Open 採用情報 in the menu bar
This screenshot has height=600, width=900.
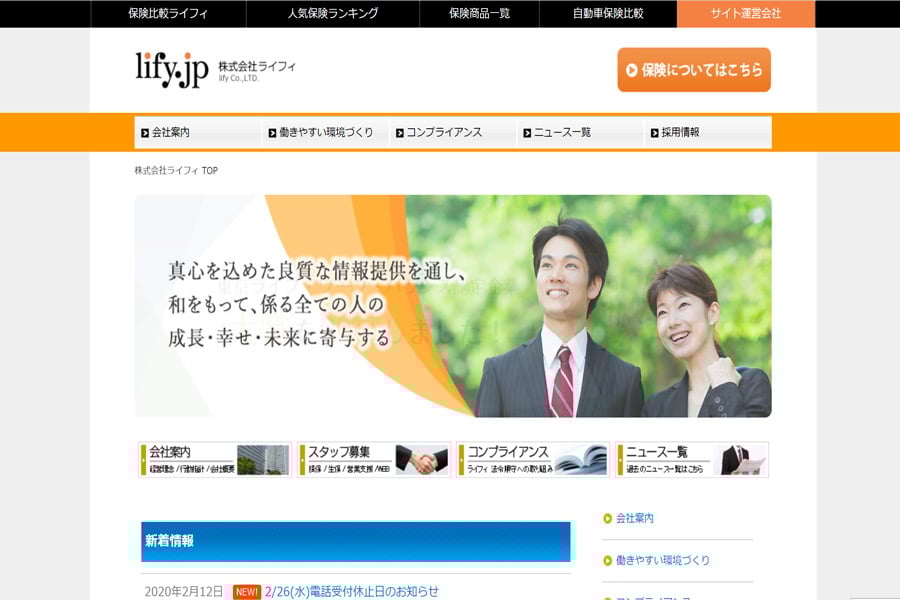[x=708, y=132]
